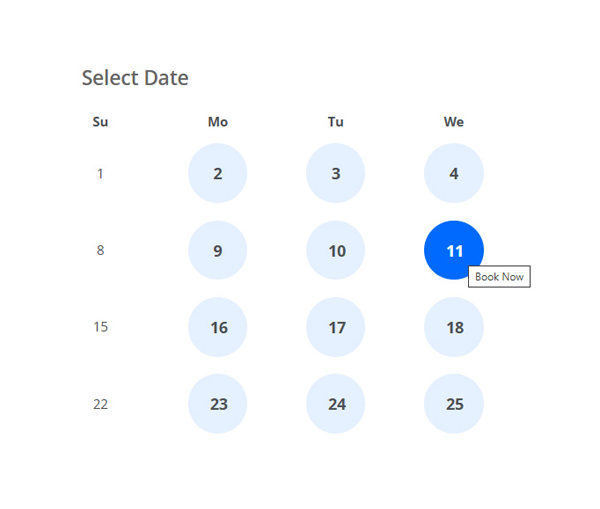Click Sunday date 1
600x509 pixels.
100,174
